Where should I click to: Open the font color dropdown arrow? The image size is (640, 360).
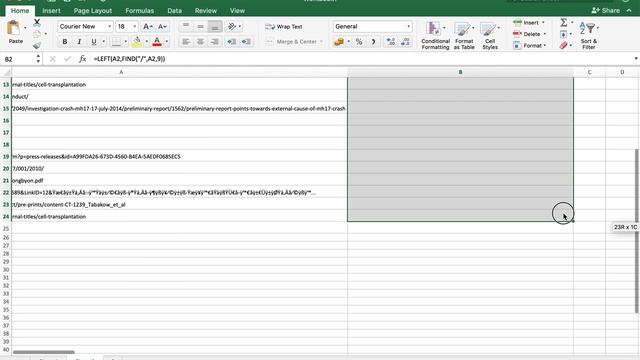(x=167, y=42)
